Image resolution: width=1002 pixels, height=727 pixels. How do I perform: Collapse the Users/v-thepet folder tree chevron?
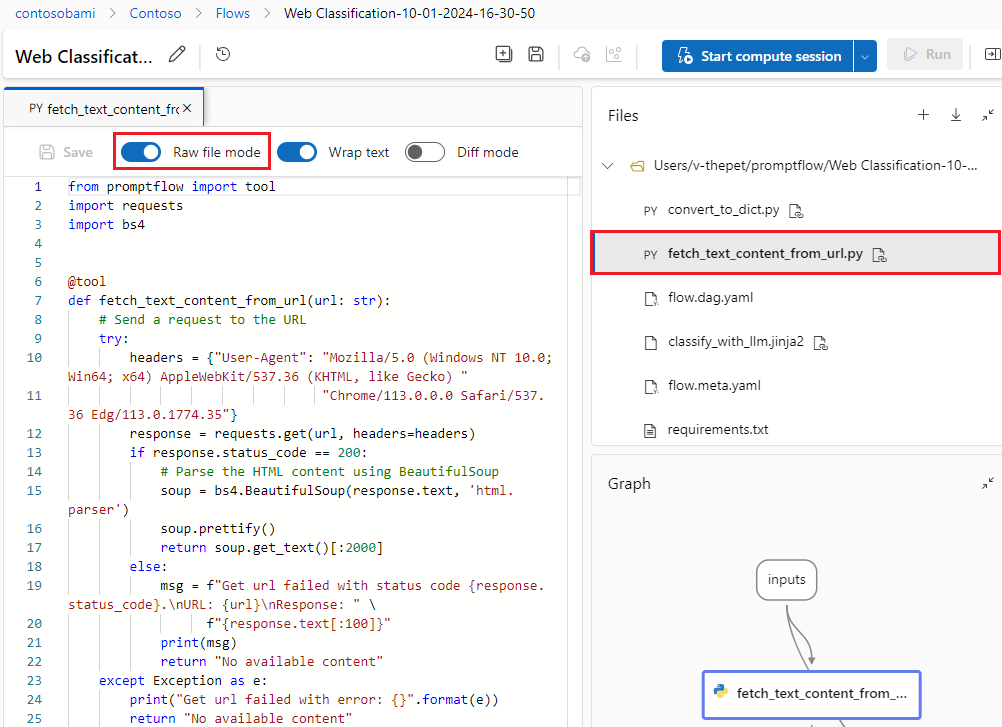pos(608,166)
